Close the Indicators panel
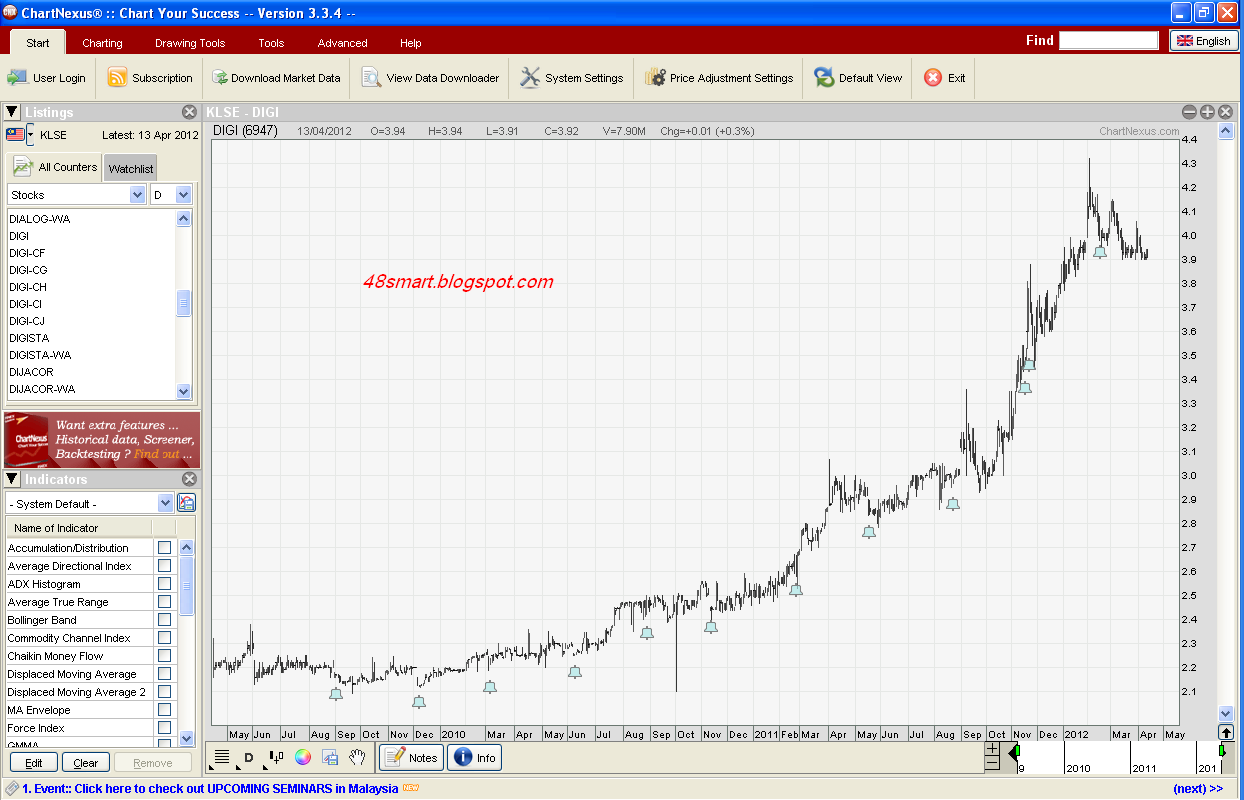 (x=189, y=480)
